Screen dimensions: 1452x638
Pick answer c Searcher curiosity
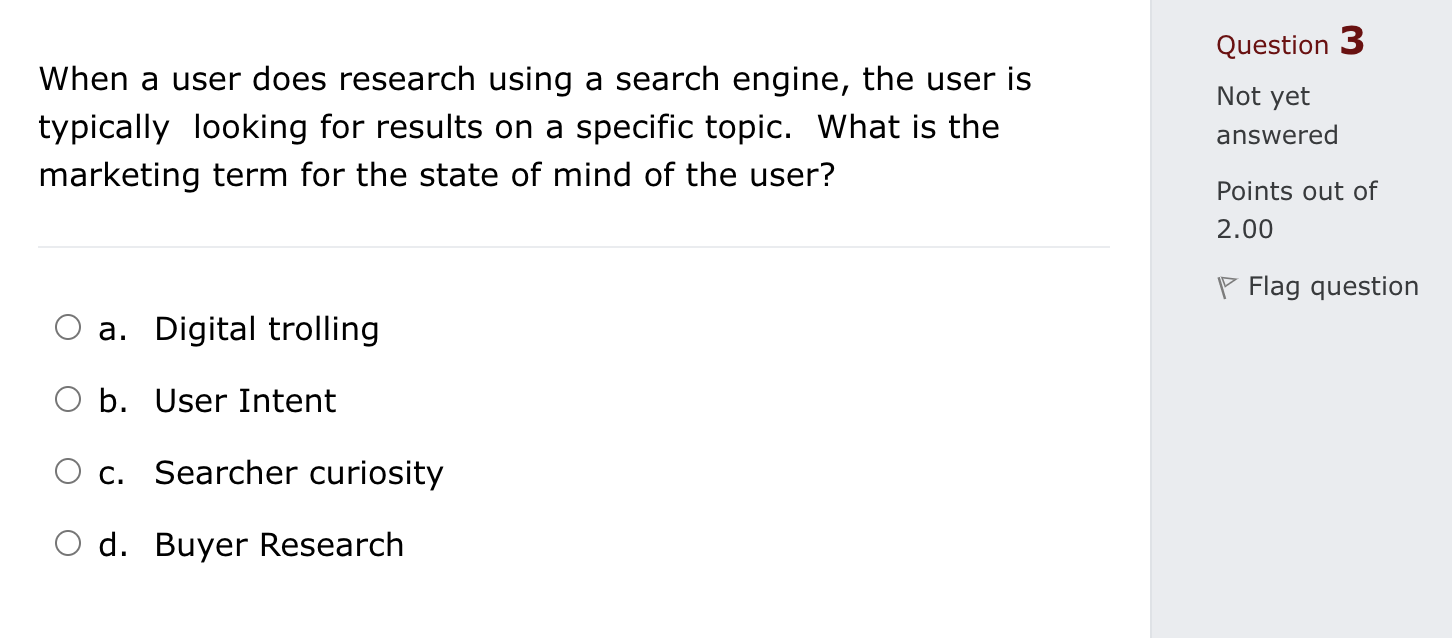click(x=68, y=471)
